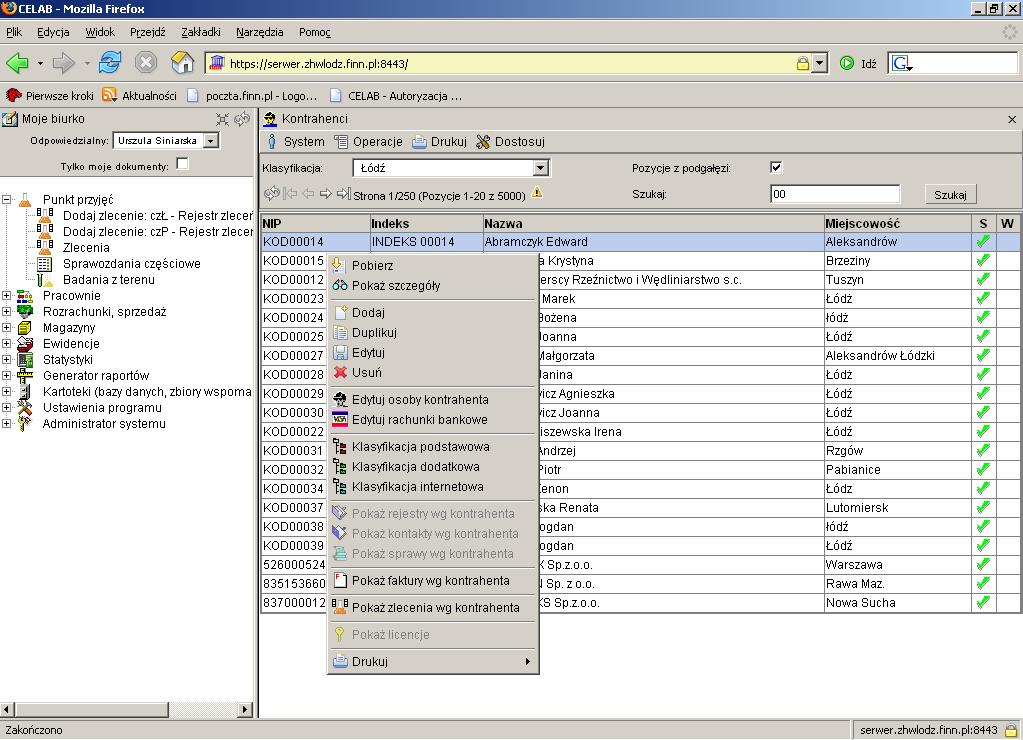Expand Administrator systemu tree node

7,424
